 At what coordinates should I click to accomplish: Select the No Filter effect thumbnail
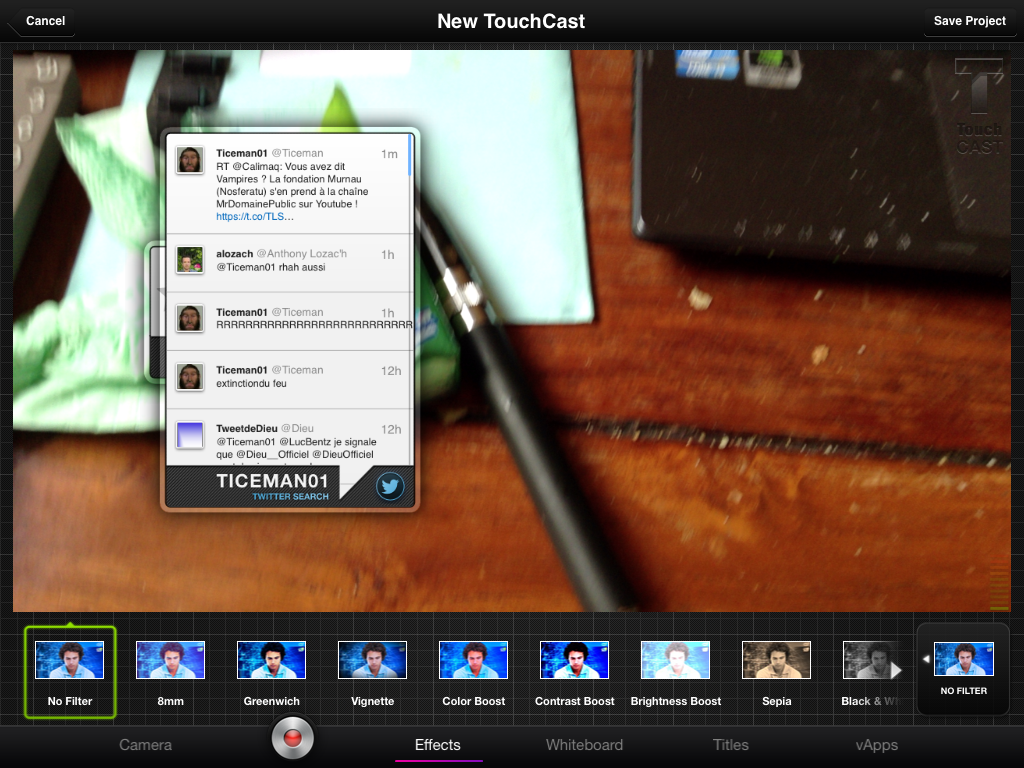tap(70, 672)
